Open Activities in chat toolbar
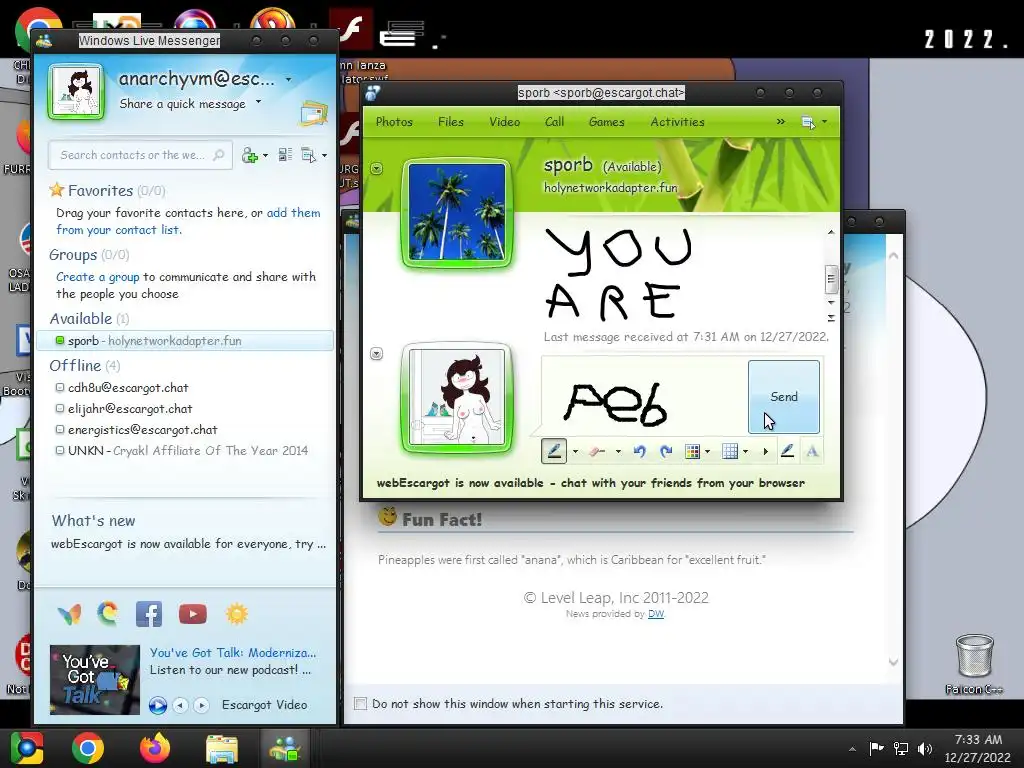The width and height of the screenshot is (1024, 768). (677, 121)
